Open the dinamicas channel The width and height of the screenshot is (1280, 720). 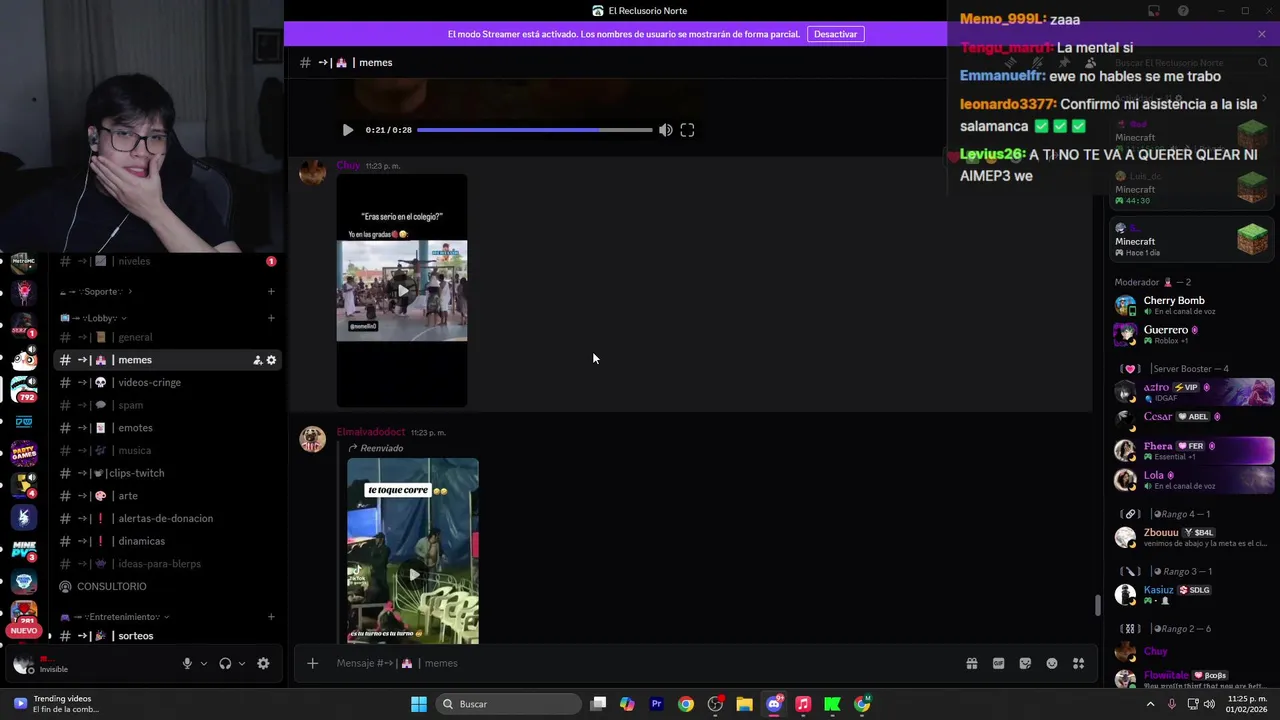[167, 541]
